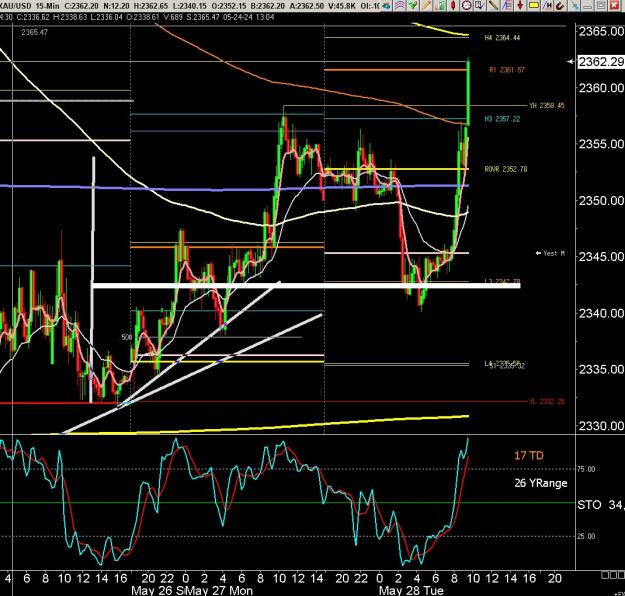Image resolution: width=625 pixels, height=596 pixels.
Task: Select the thick white vertical line
Action: point(92,279)
